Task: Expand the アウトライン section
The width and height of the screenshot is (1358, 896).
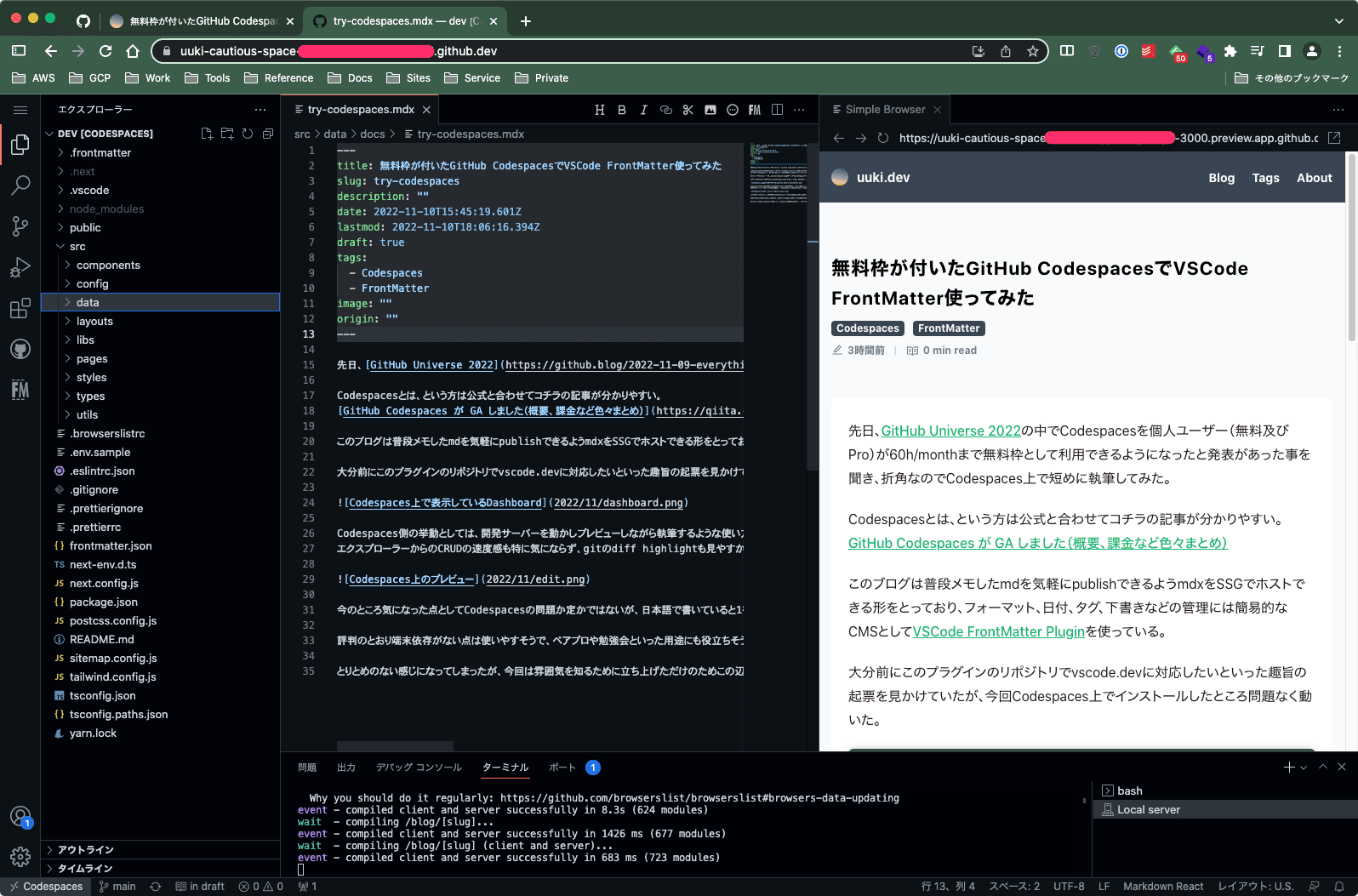Action: pos(160,850)
